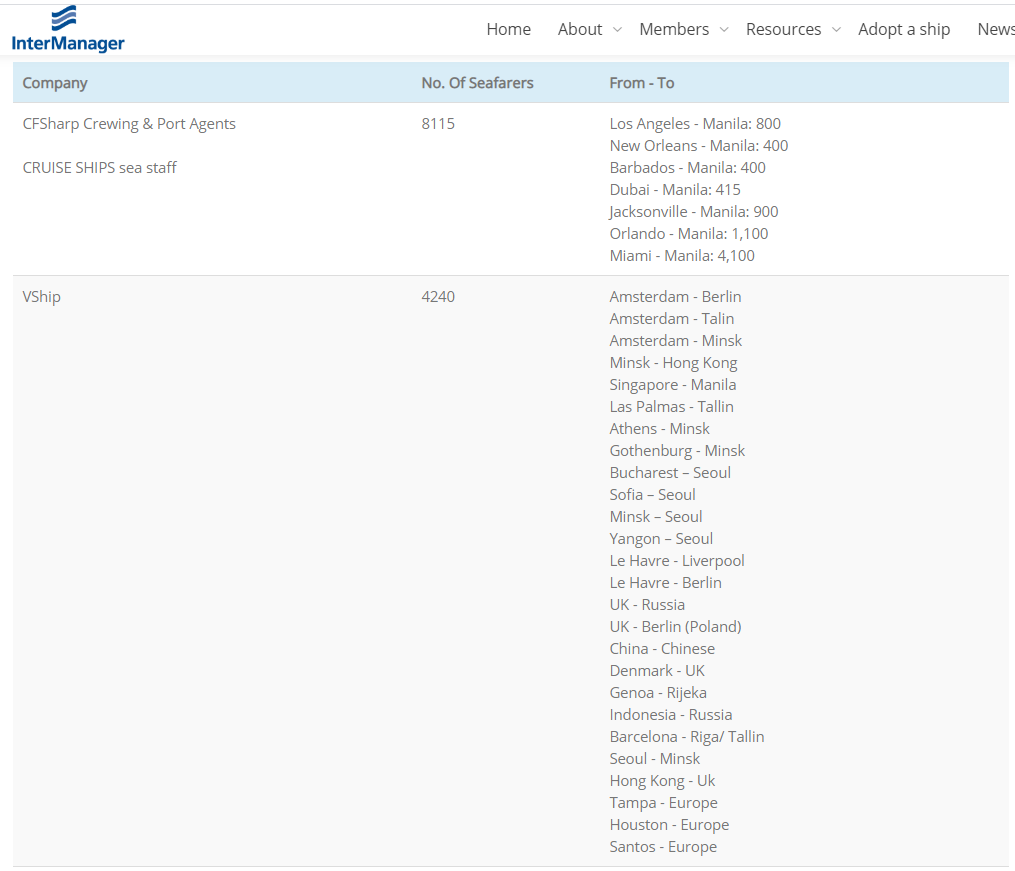Expand the dropdown chevron beside Members
The height and width of the screenshot is (871, 1015).
pyautogui.click(x=724, y=30)
